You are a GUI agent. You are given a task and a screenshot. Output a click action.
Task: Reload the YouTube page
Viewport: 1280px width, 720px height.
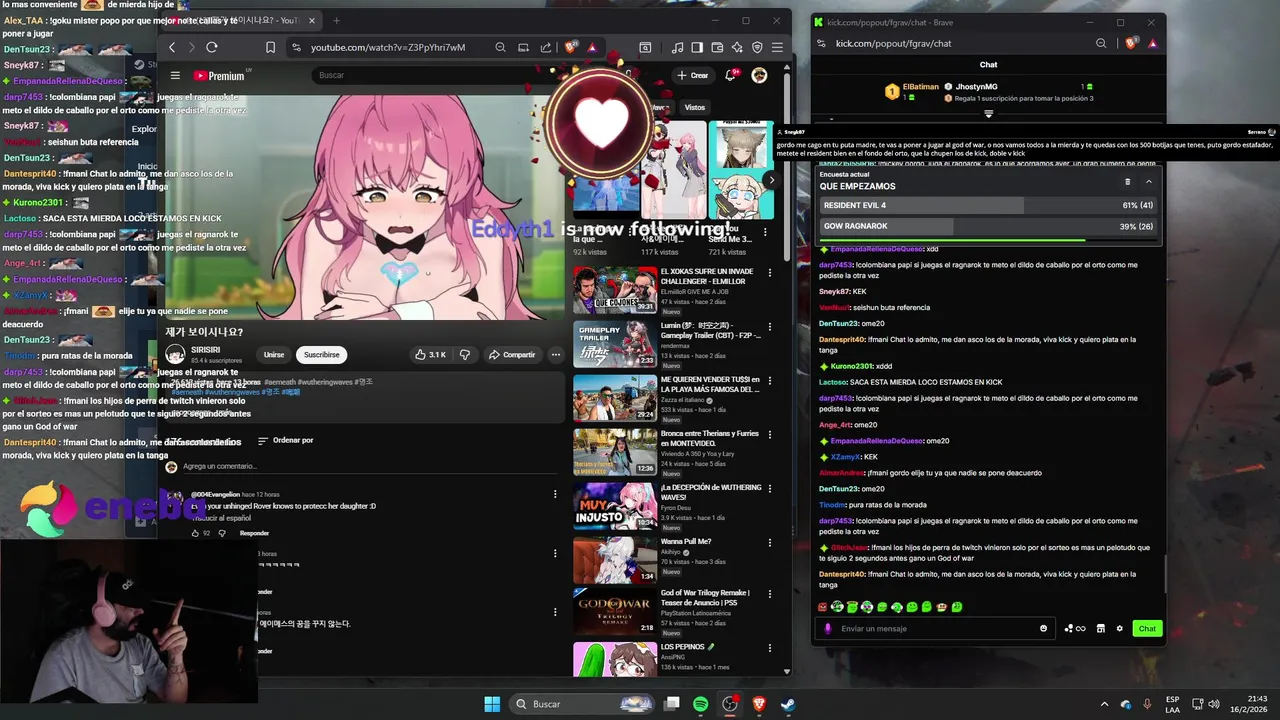[x=212, y=47]
